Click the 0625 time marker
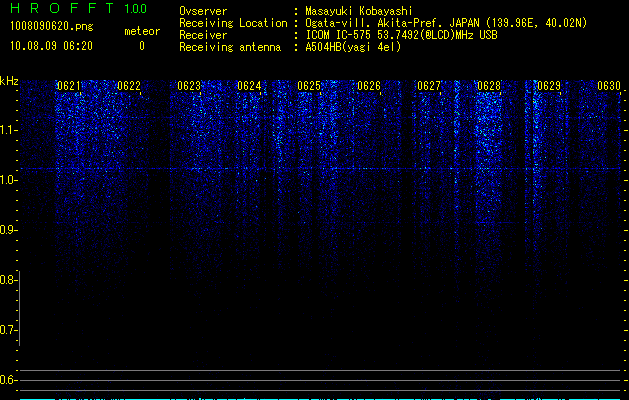The width and height of the screenshot is (629, 400). [309, 86]
